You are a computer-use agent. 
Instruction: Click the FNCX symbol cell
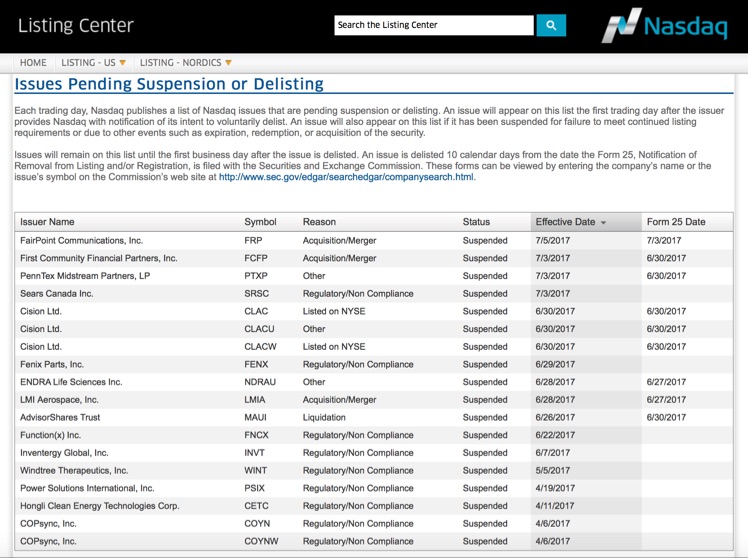[256, 435]
